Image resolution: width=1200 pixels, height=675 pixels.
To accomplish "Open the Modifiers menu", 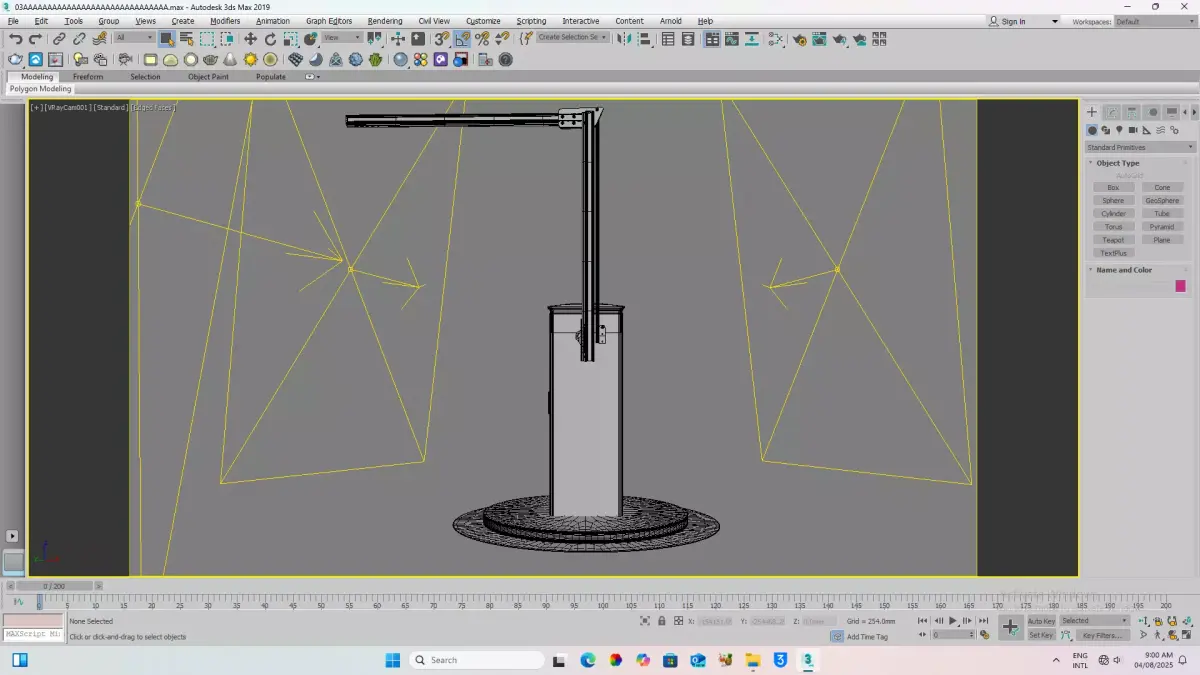I will tap(225, 21).
